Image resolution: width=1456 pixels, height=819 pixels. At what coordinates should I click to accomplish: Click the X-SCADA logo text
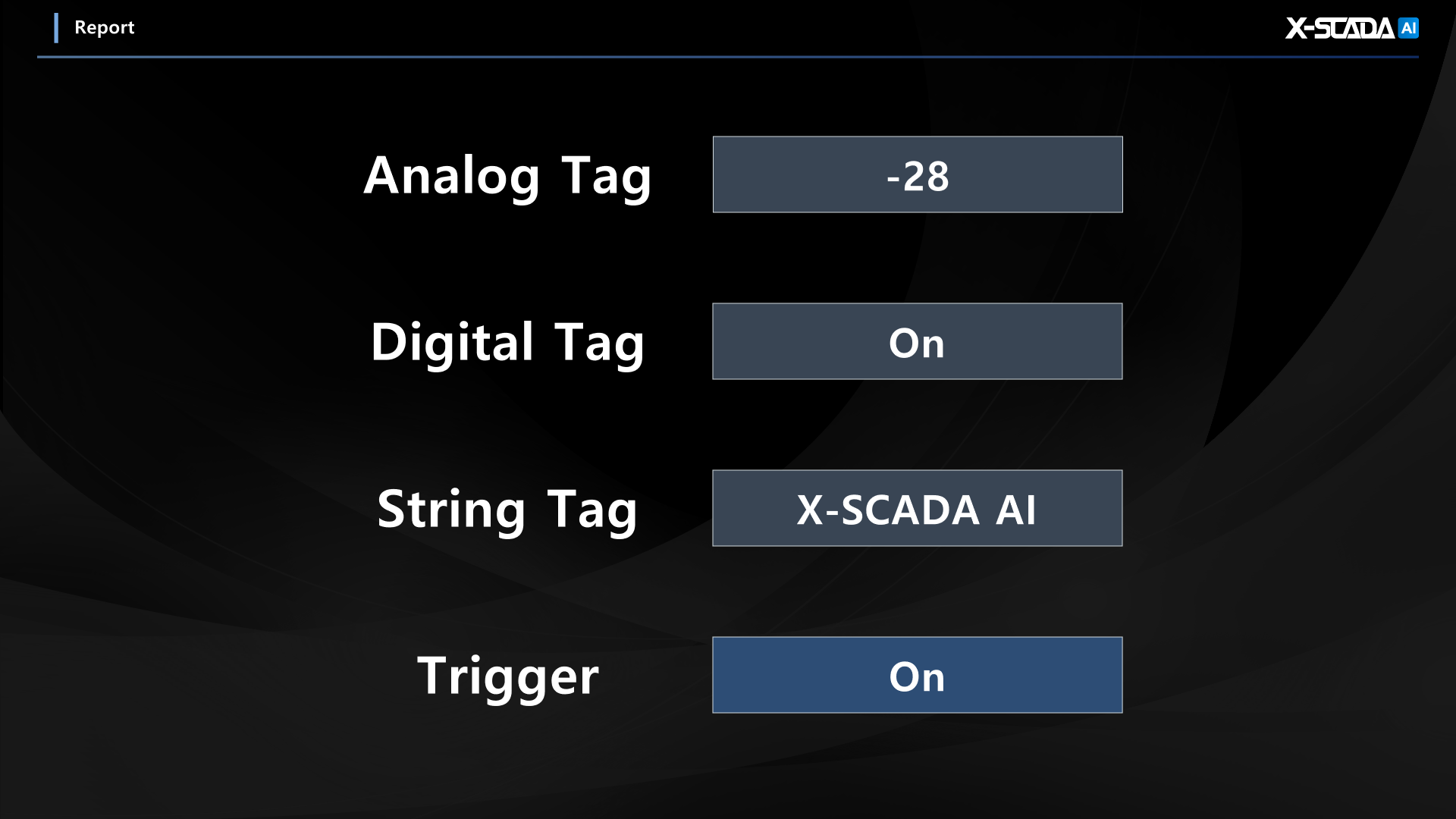pyautogui.click(x=1339, y=28)
